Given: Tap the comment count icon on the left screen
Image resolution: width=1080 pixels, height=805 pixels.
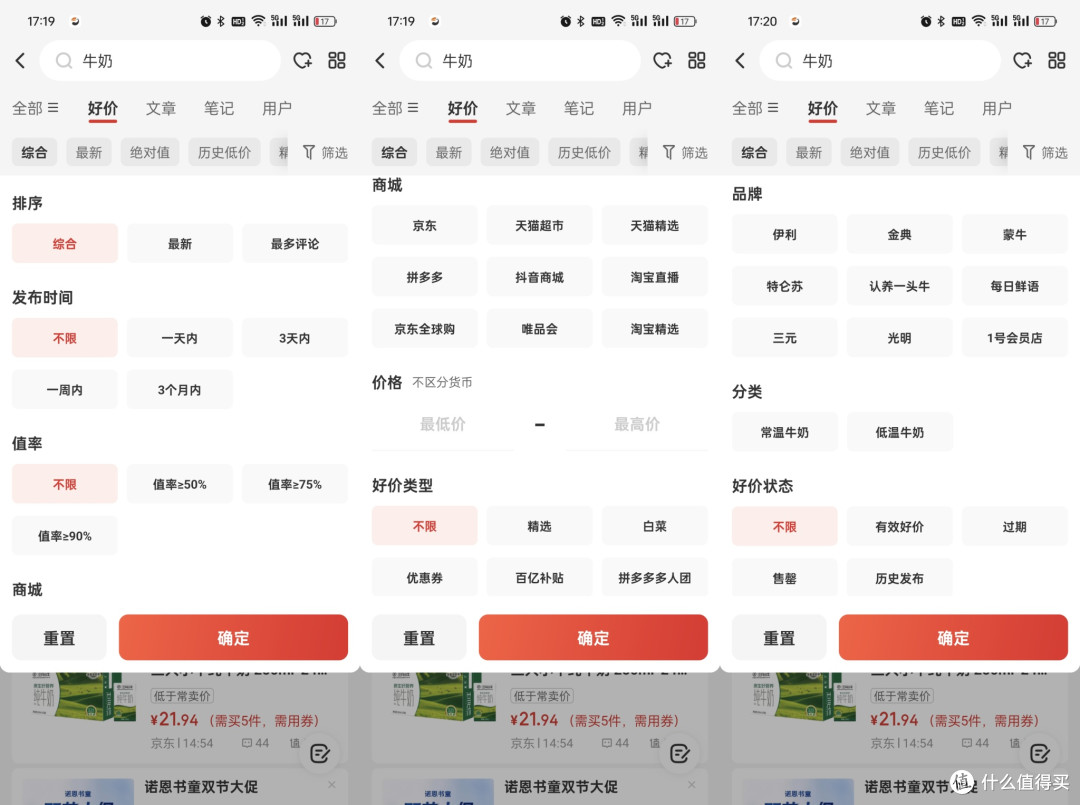Looking at the screenshot, I should (x=247, y=743).
